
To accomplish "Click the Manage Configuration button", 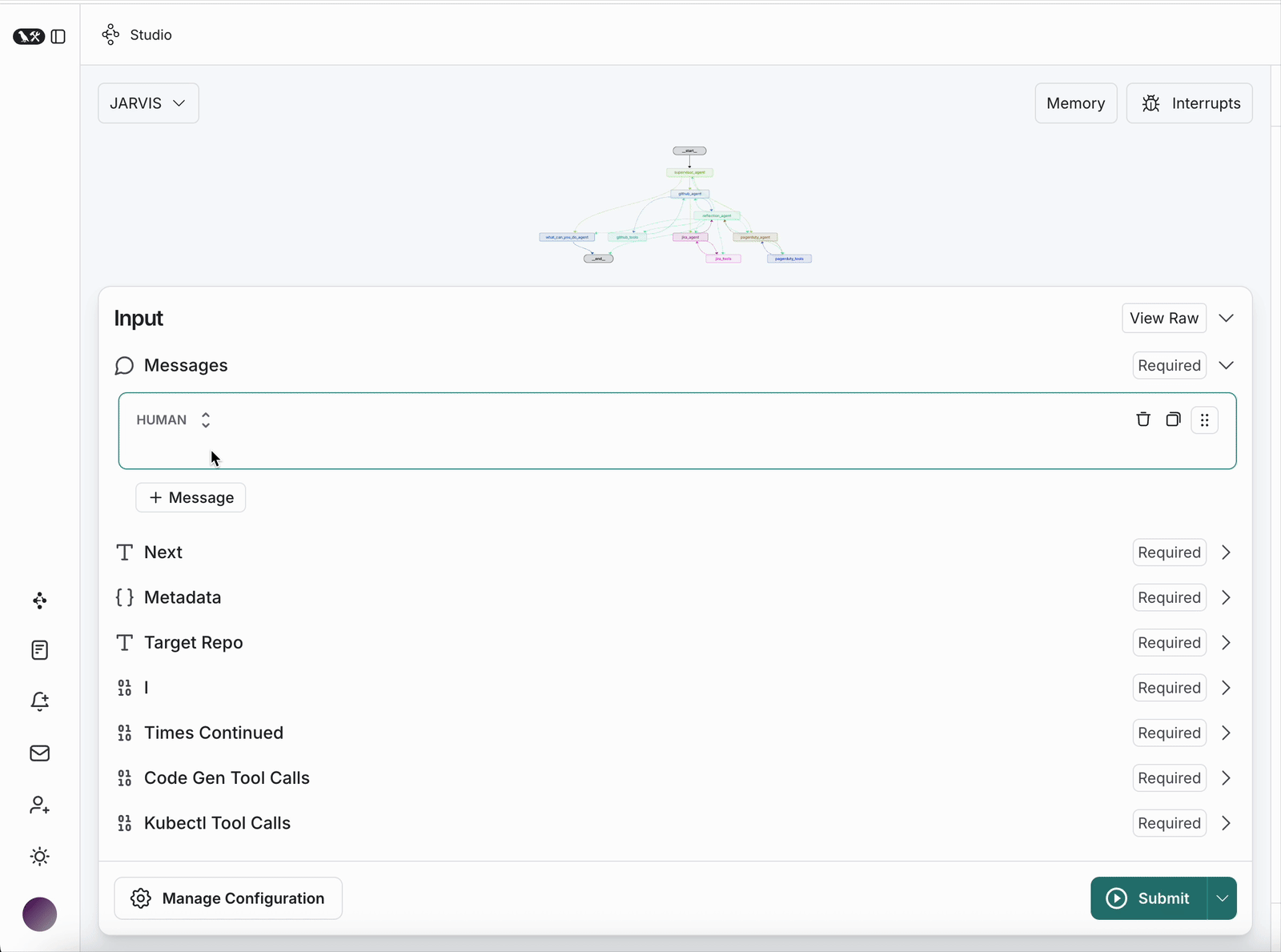I will click(228, 898).
